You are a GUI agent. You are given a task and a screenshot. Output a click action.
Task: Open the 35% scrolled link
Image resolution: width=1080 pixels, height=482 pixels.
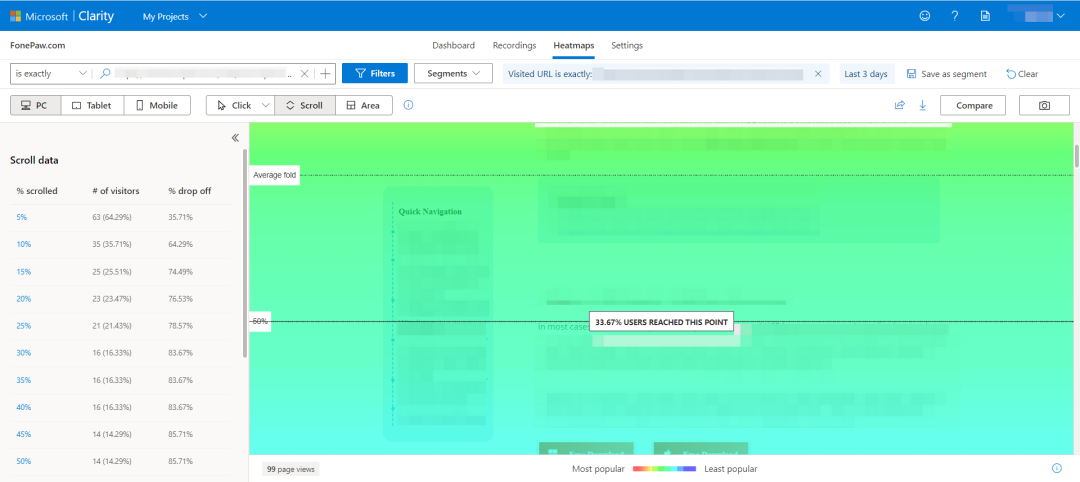(x=23, y=380)
